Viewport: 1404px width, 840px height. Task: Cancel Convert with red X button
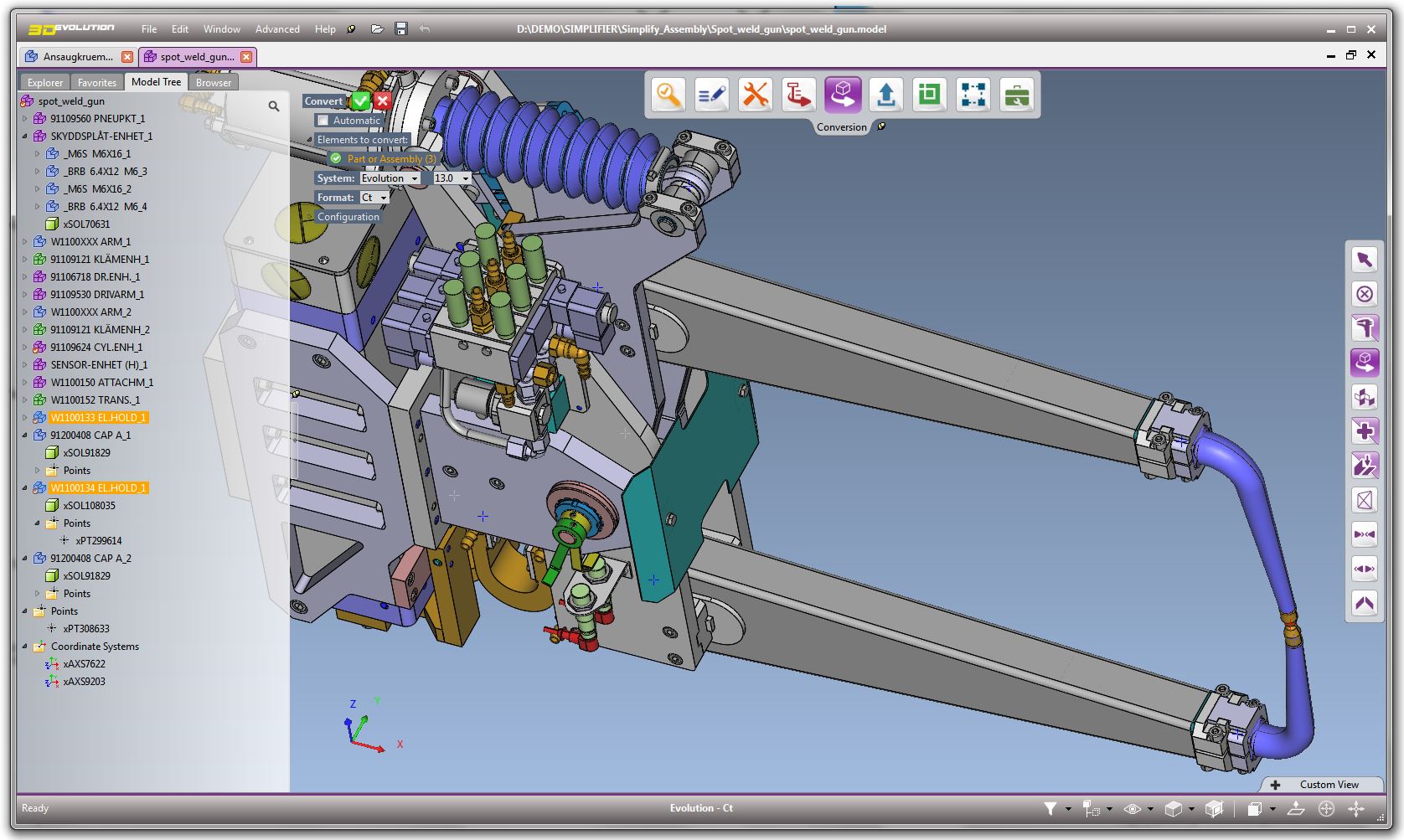(x=383, y=101)
